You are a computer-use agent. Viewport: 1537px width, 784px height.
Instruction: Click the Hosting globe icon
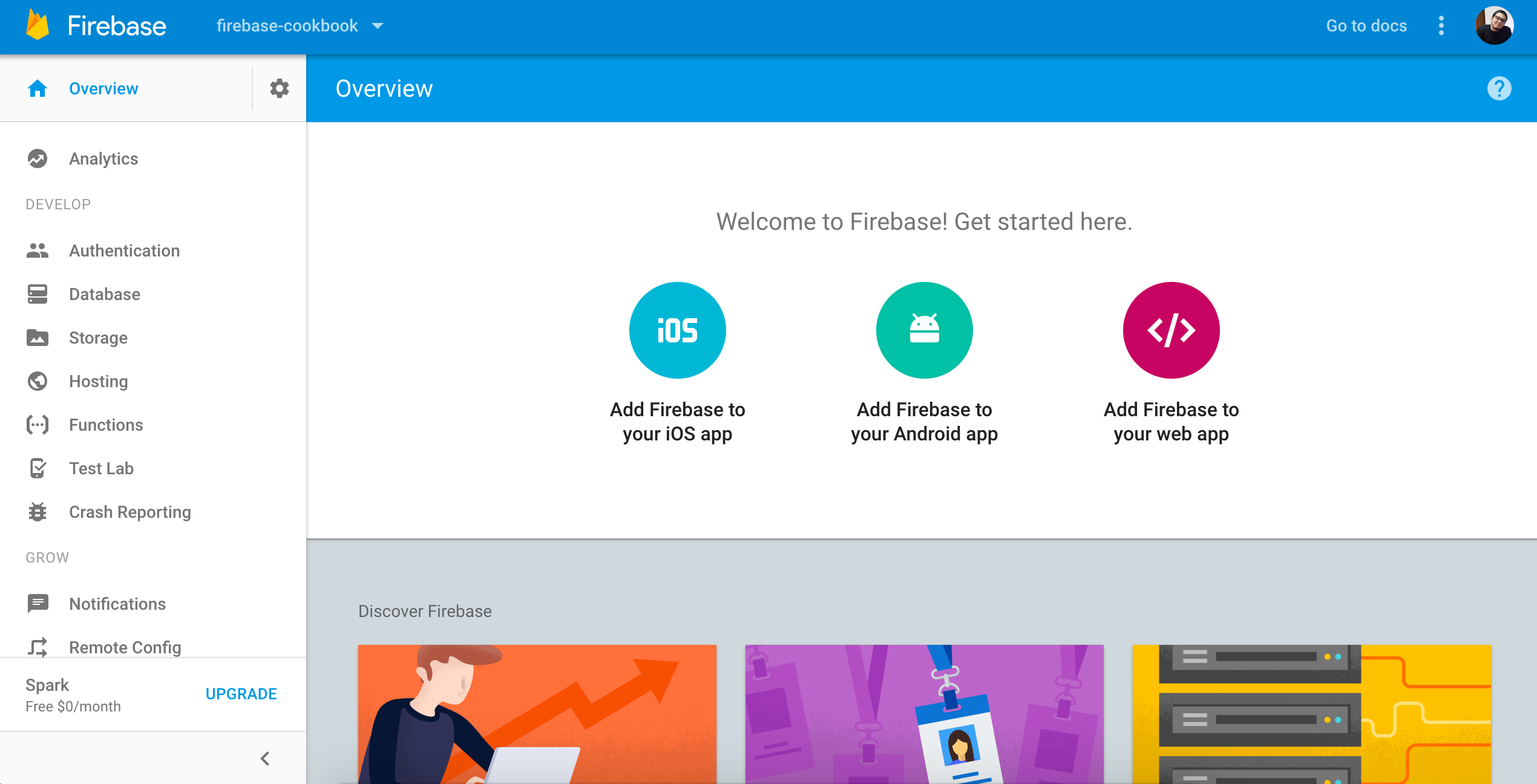coord(38,381)
